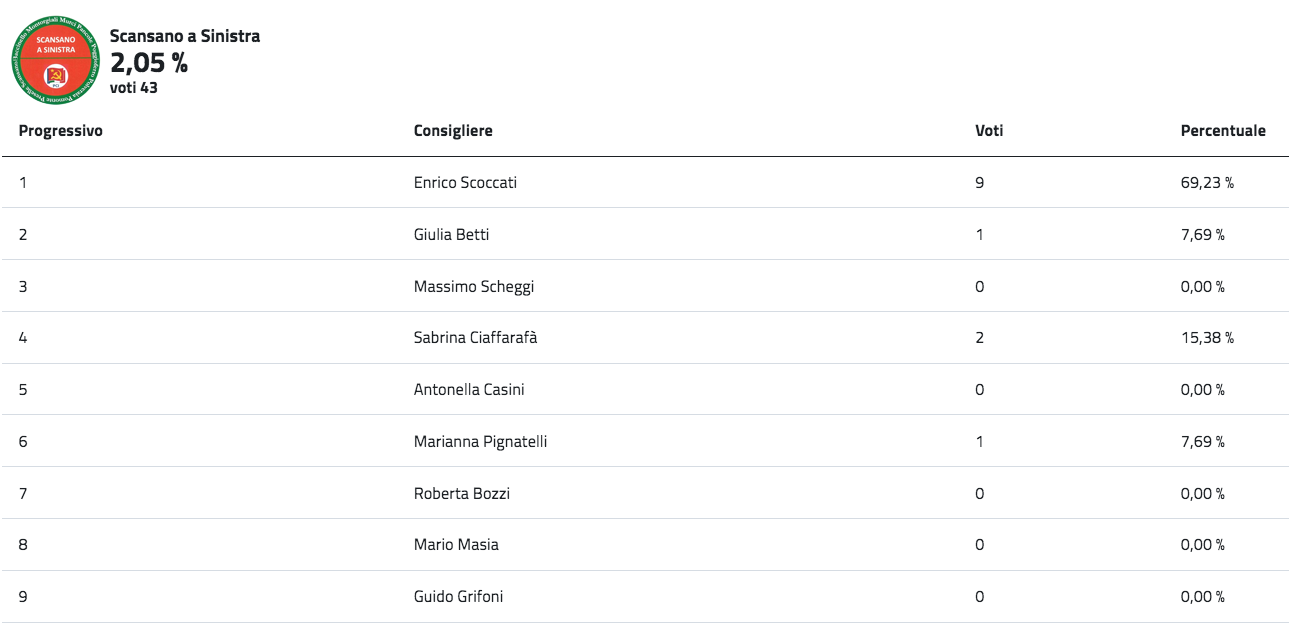The image size is (1289, 633).
Task: Select candidate Giulia Betti
Action: (451, 235)
